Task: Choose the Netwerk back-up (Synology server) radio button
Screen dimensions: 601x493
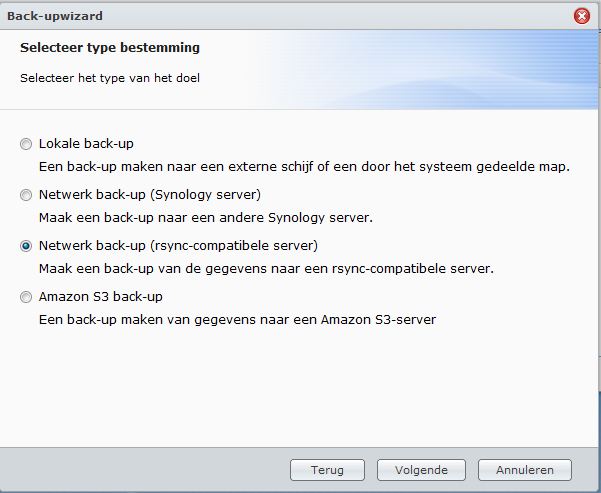Action: (26, 195)
